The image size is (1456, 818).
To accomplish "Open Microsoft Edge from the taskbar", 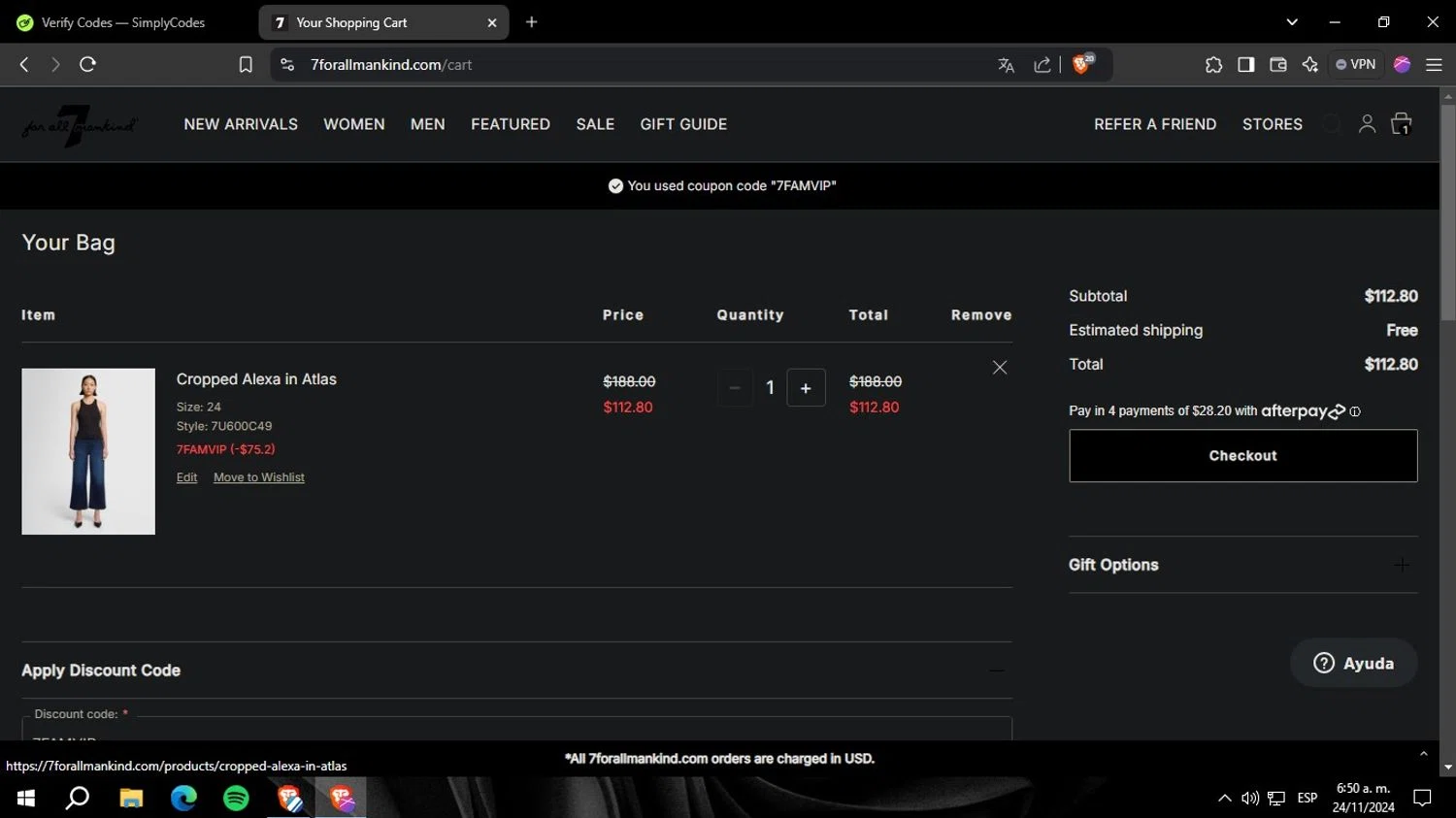I will [183, 798].
